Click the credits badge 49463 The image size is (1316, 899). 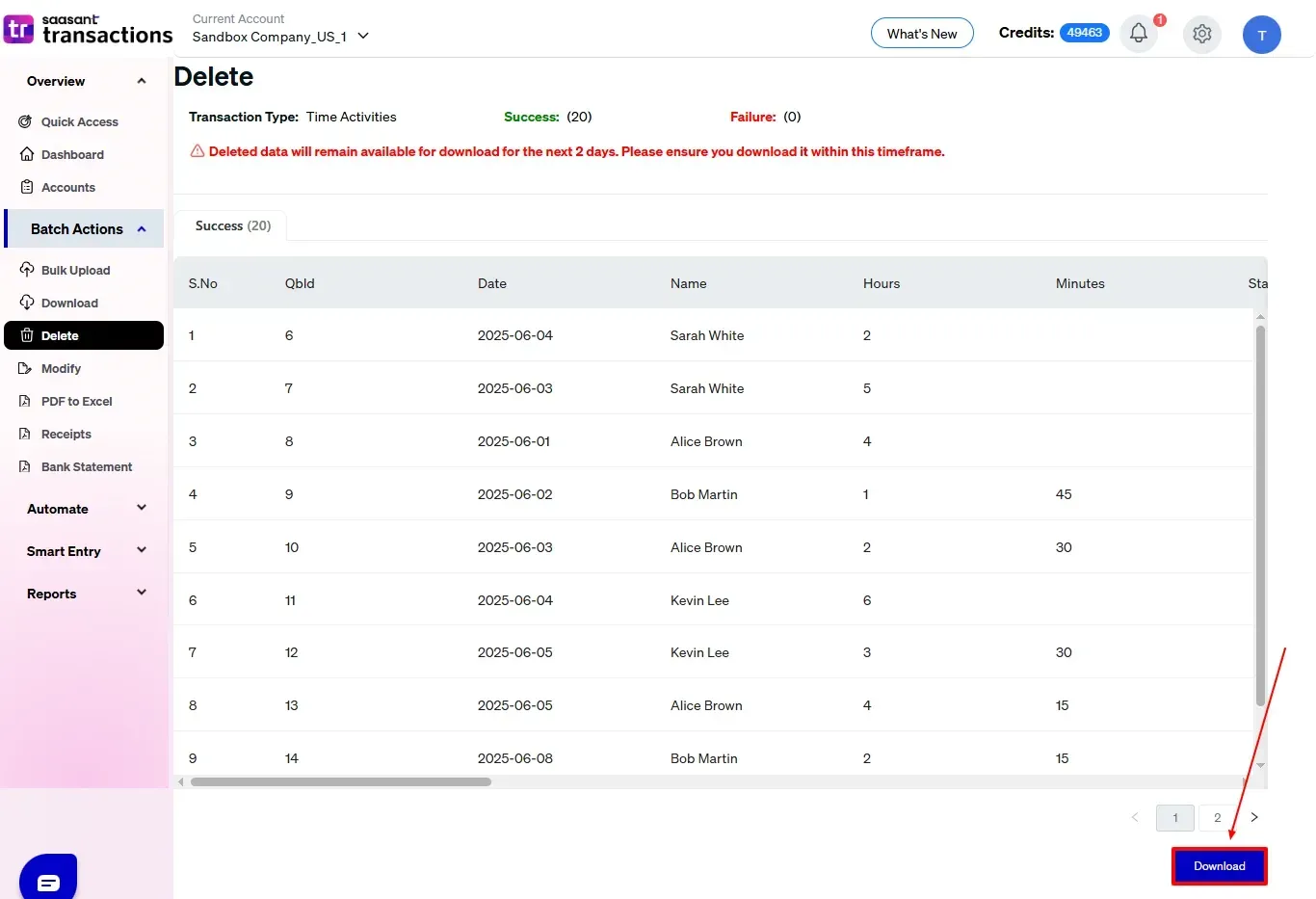1084,33
